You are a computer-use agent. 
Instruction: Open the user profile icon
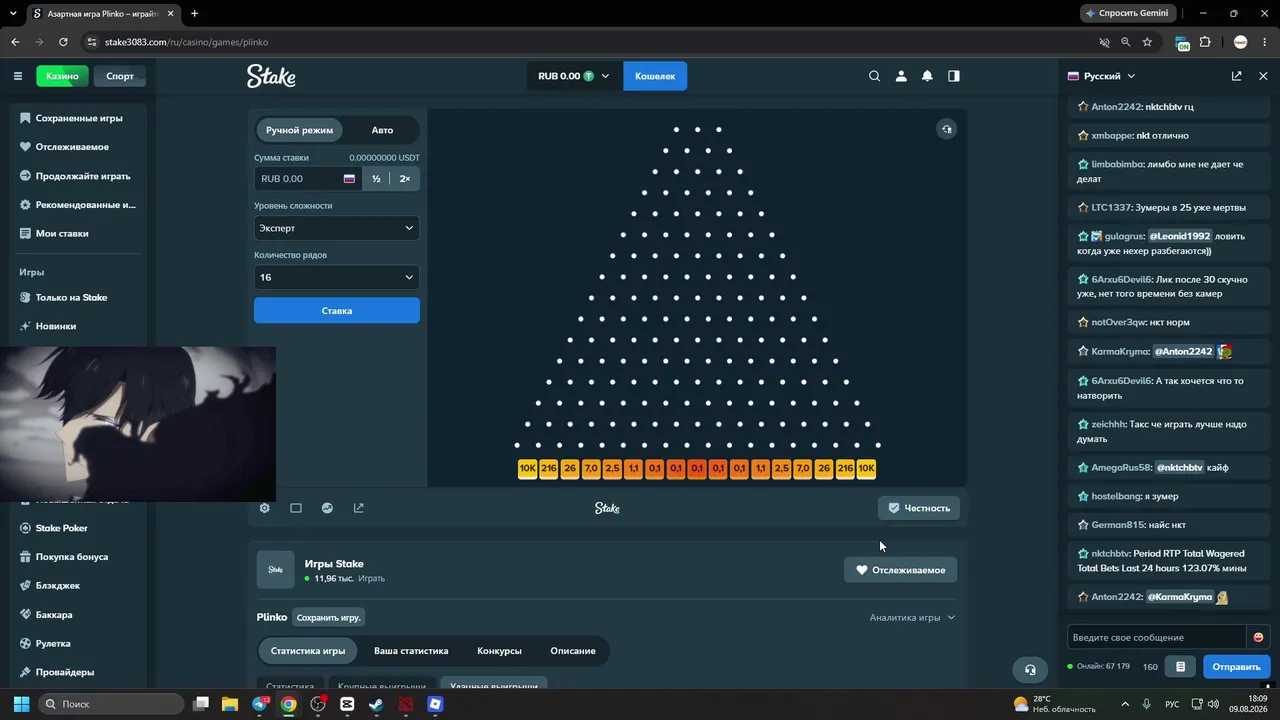tap(901, 76)
